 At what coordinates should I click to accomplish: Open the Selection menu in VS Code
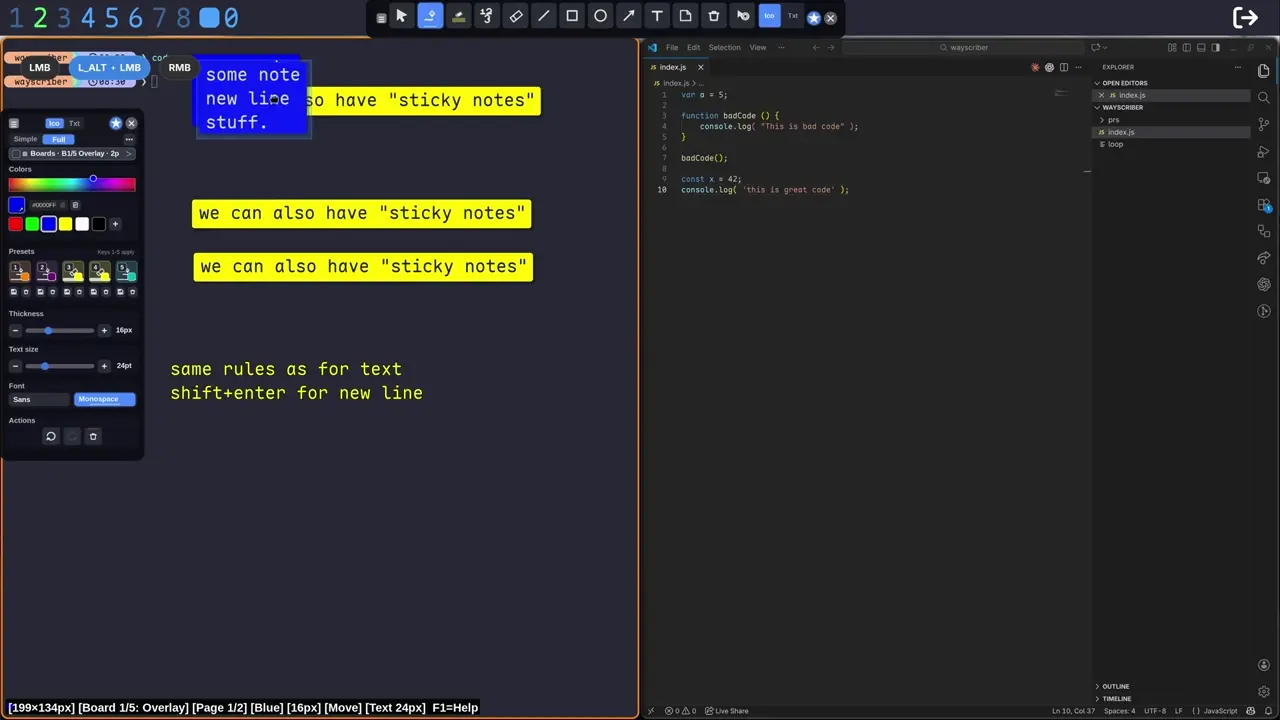point(724,47)
